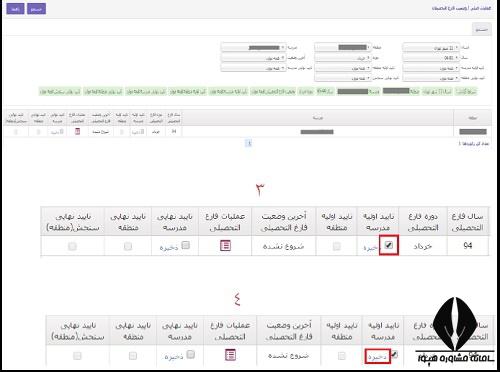Tick region initial approval checkbox in section 3
Screen dimensions: 500x372
[337, 246]
